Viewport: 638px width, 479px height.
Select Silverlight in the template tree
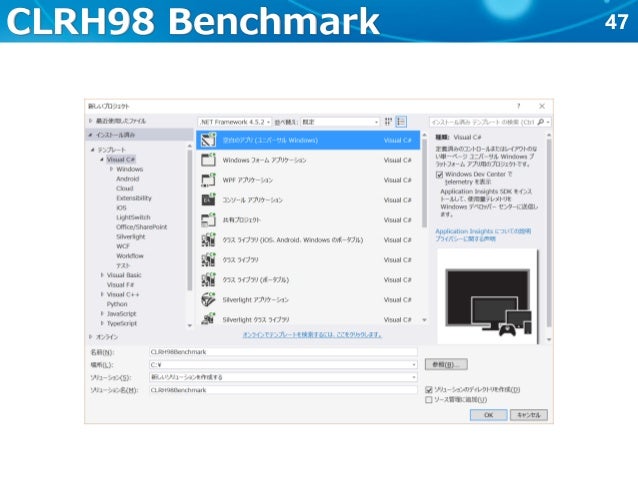click(131, 236)
